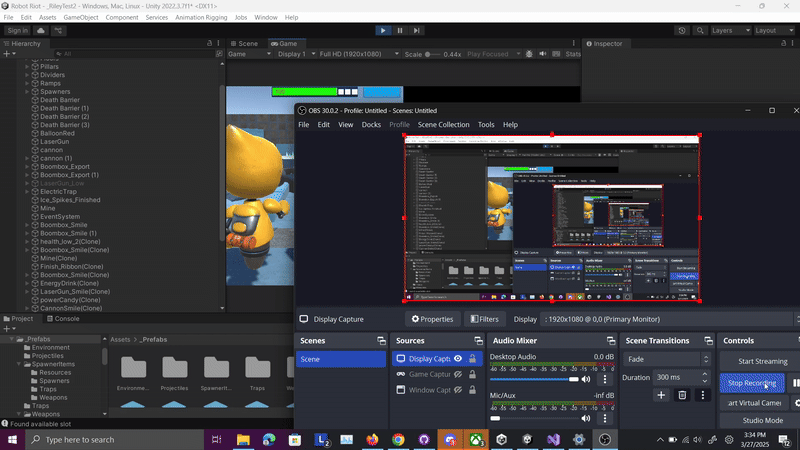Open OBS Scene Collection menu
This screenshot has height=450, width=800.
coord(443,124)
